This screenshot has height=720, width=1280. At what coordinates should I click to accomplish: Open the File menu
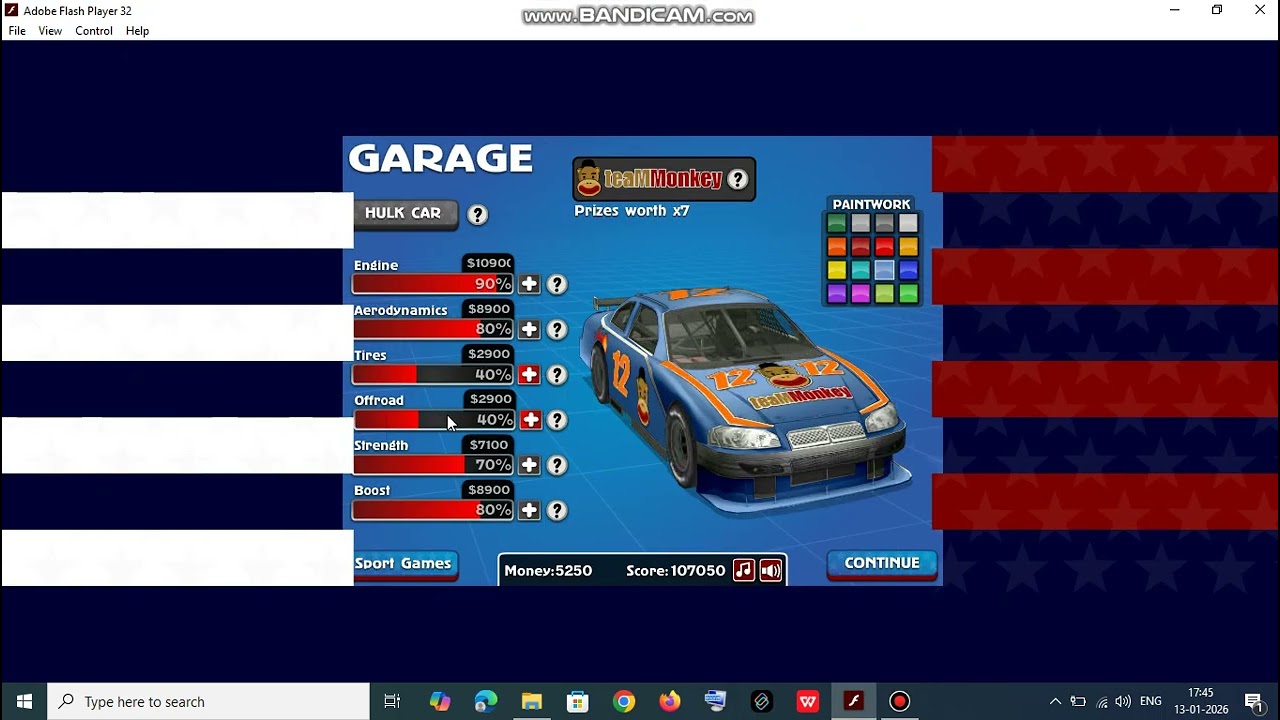tap(17, 31)
